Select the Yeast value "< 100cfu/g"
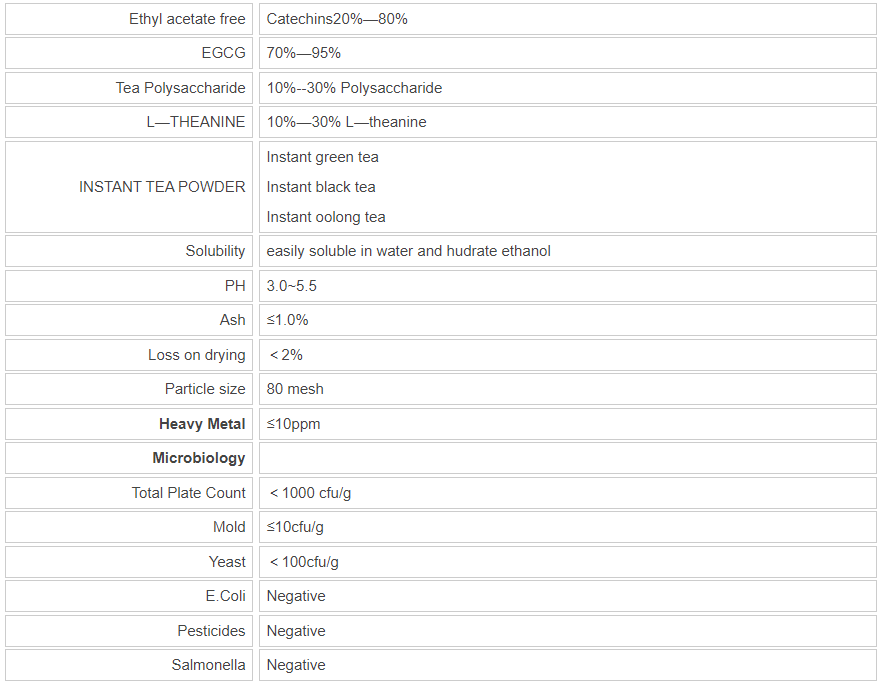884x685 pixels. coord(304,562)
